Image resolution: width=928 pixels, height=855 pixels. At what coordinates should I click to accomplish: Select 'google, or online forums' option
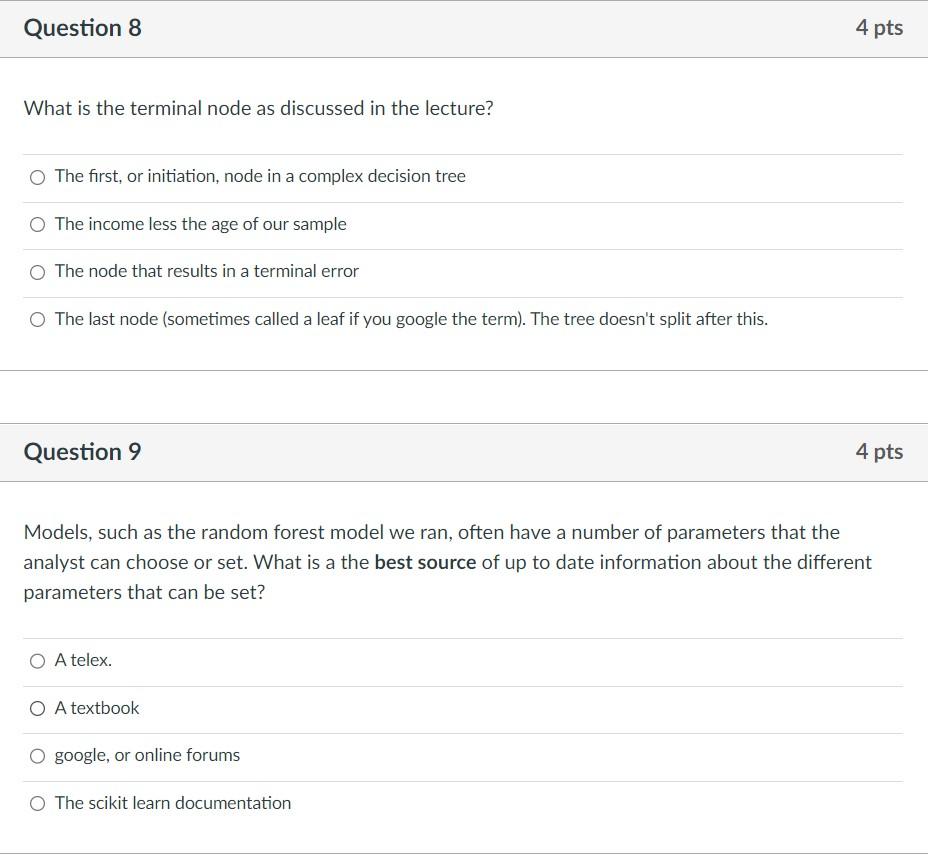[37, 755]
